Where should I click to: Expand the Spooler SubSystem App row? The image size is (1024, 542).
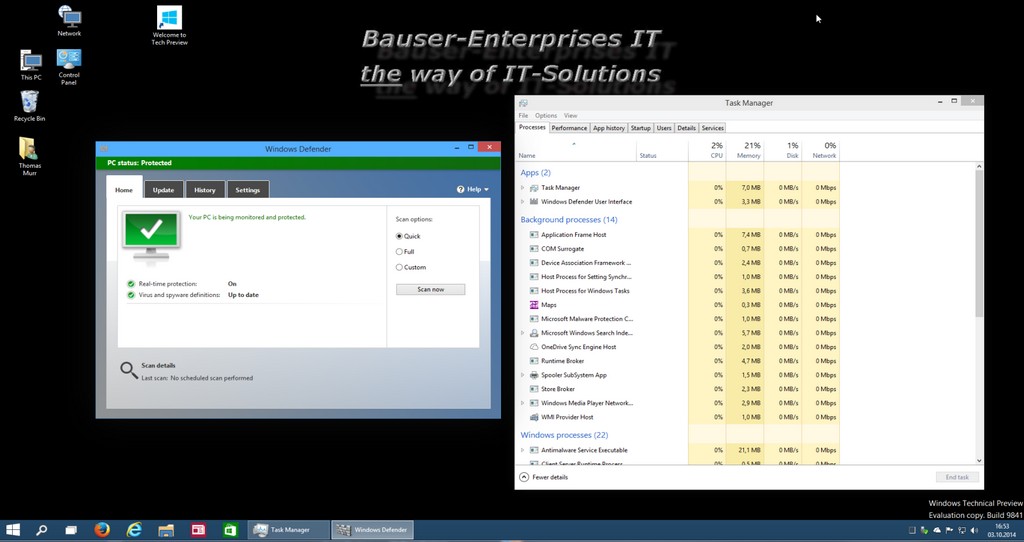click(522, 375)
